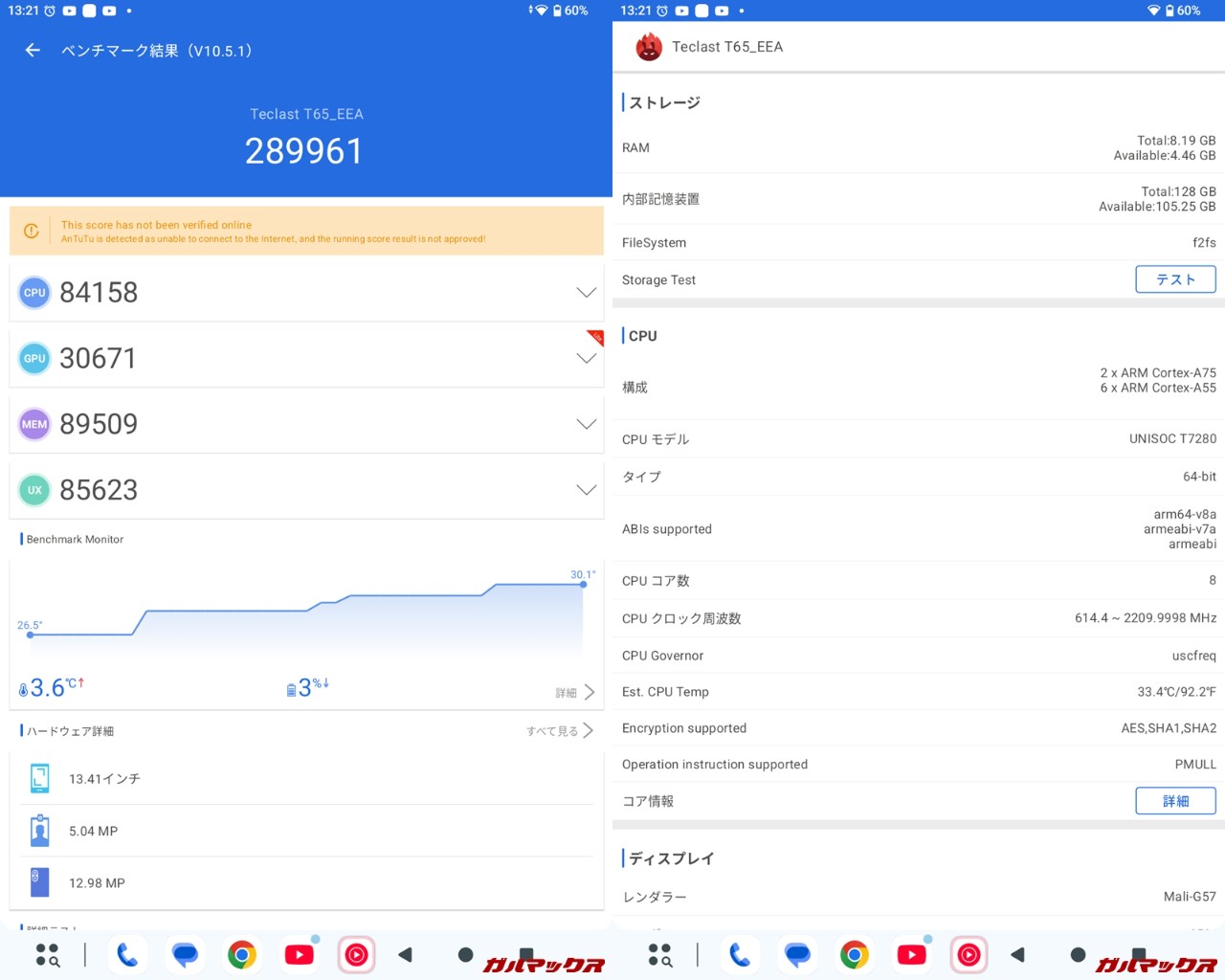Image resolution: width=1225 pixels, height=980 pixels.
Task: Expand the GPU score 30671 details
Action: pyautogui.click(x=586, y=359)
